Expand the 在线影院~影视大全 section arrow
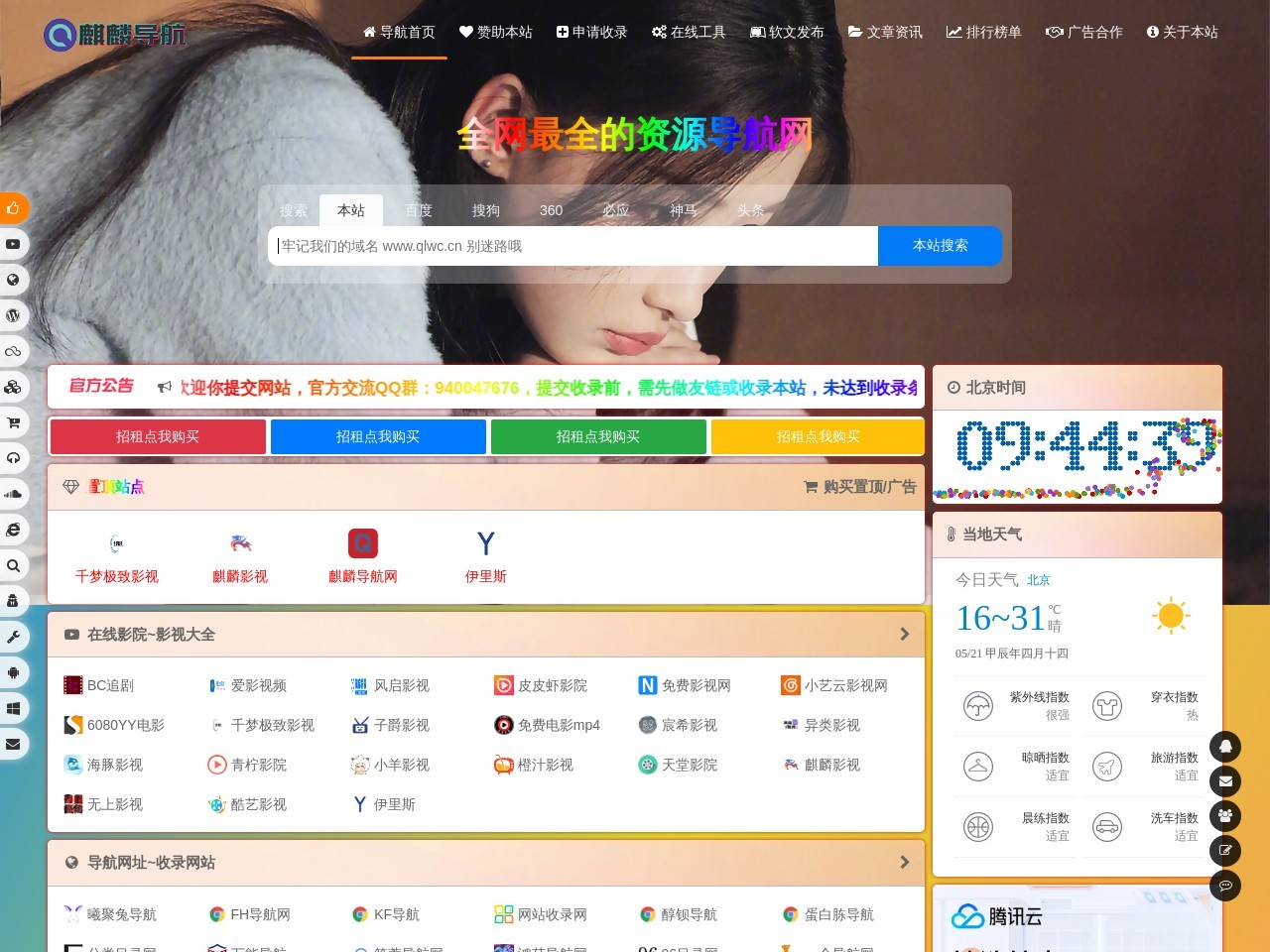The image size is (1270, 952). [x=904, y=635]
